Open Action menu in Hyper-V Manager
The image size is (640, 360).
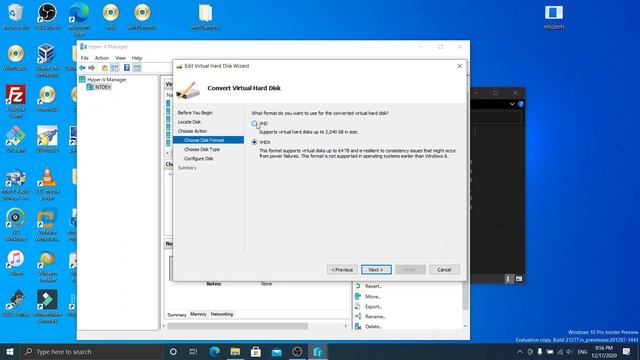(102, 58)
